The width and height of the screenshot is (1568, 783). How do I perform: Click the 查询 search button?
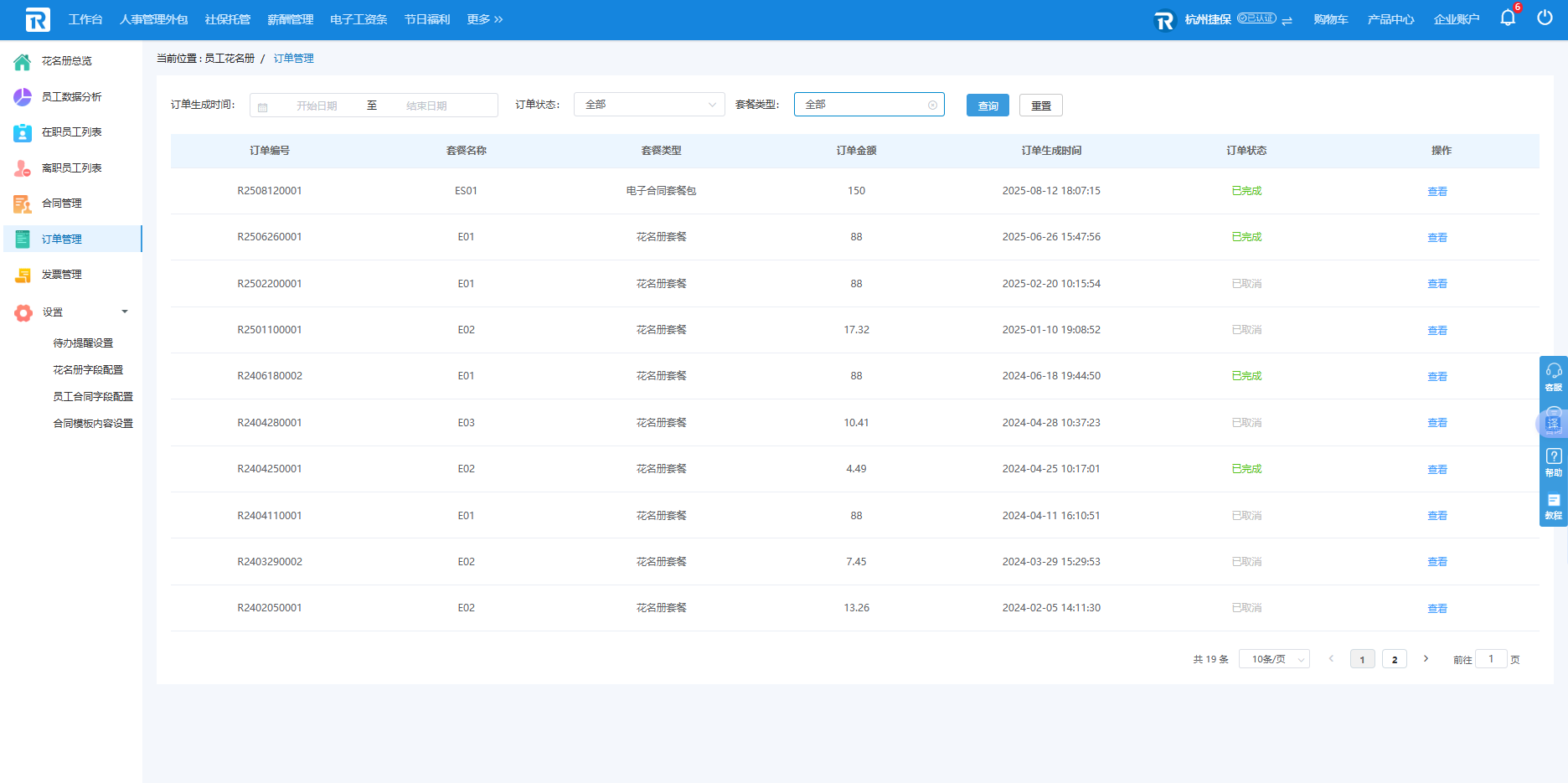tap(988, 106)
